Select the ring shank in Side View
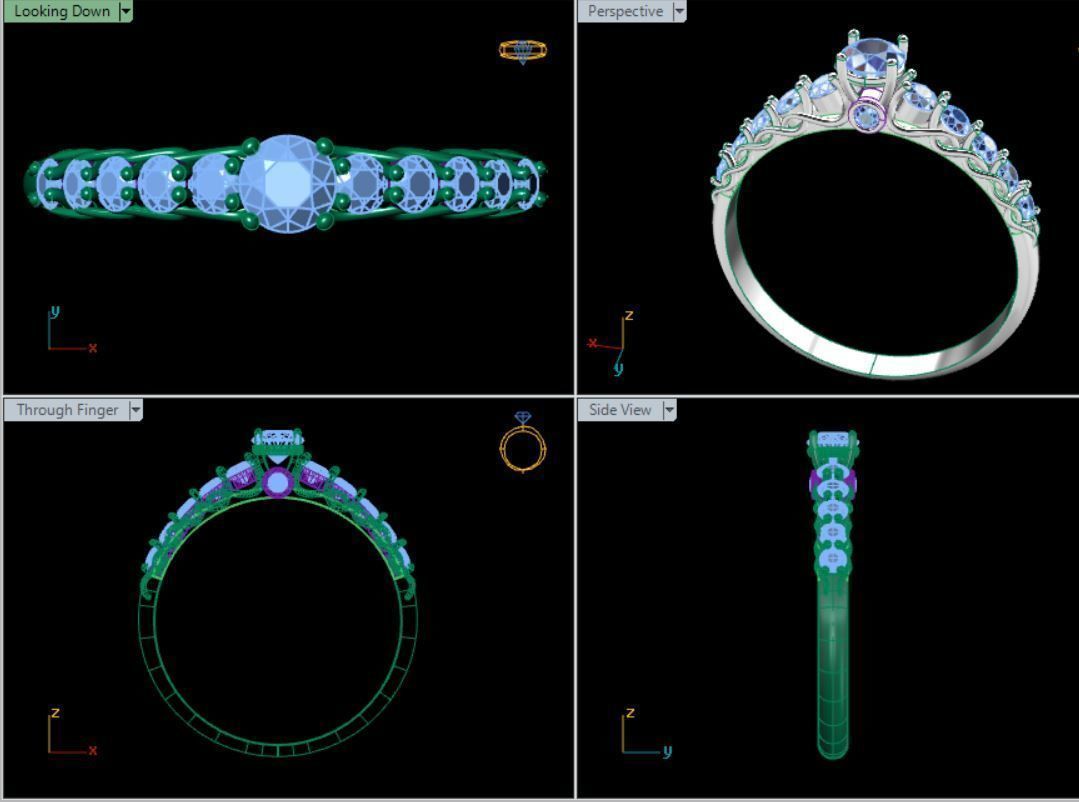This screenshot has width=1079, height=802. tap(833, 671)
